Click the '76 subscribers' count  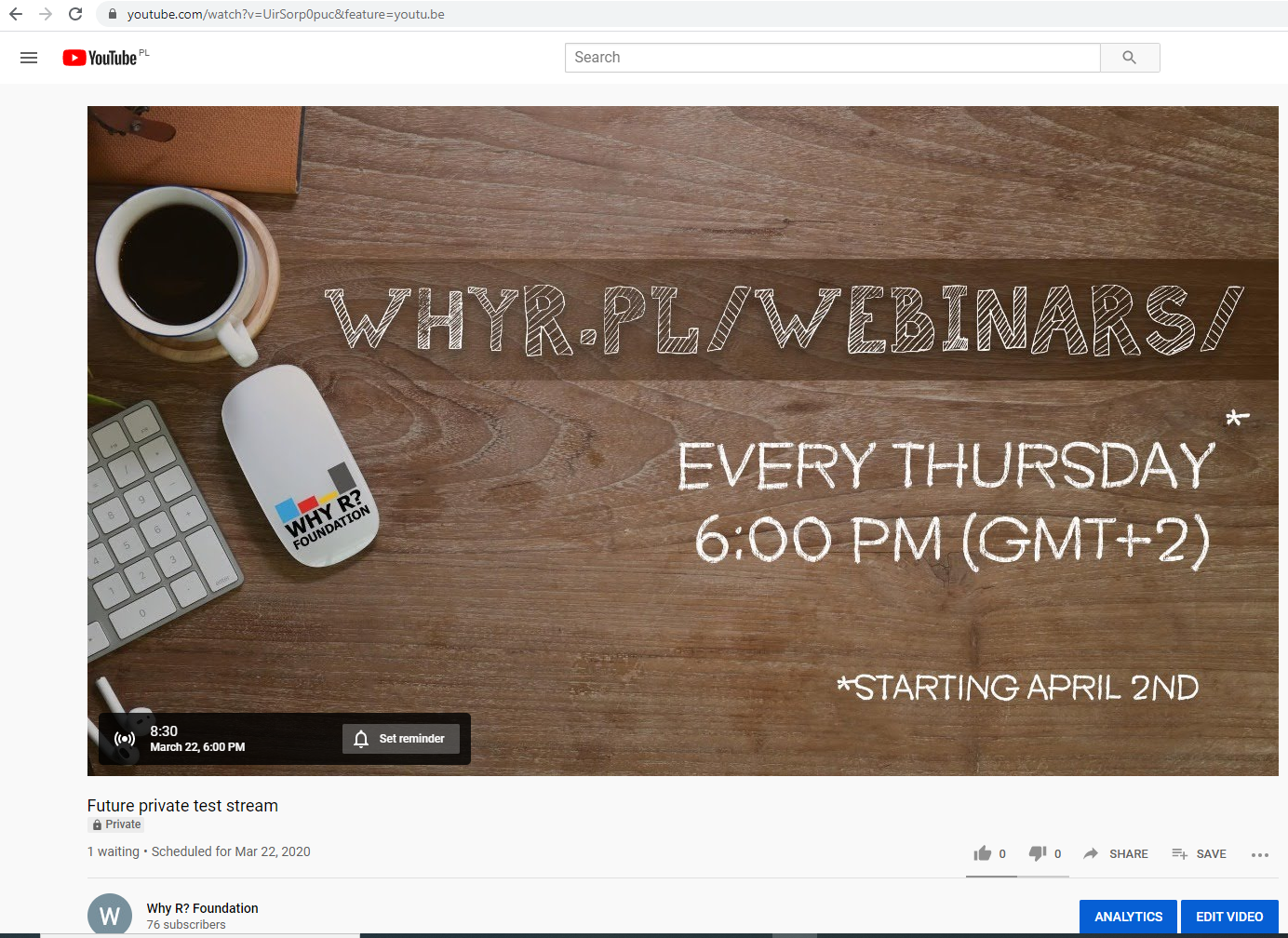coord(186,925)
